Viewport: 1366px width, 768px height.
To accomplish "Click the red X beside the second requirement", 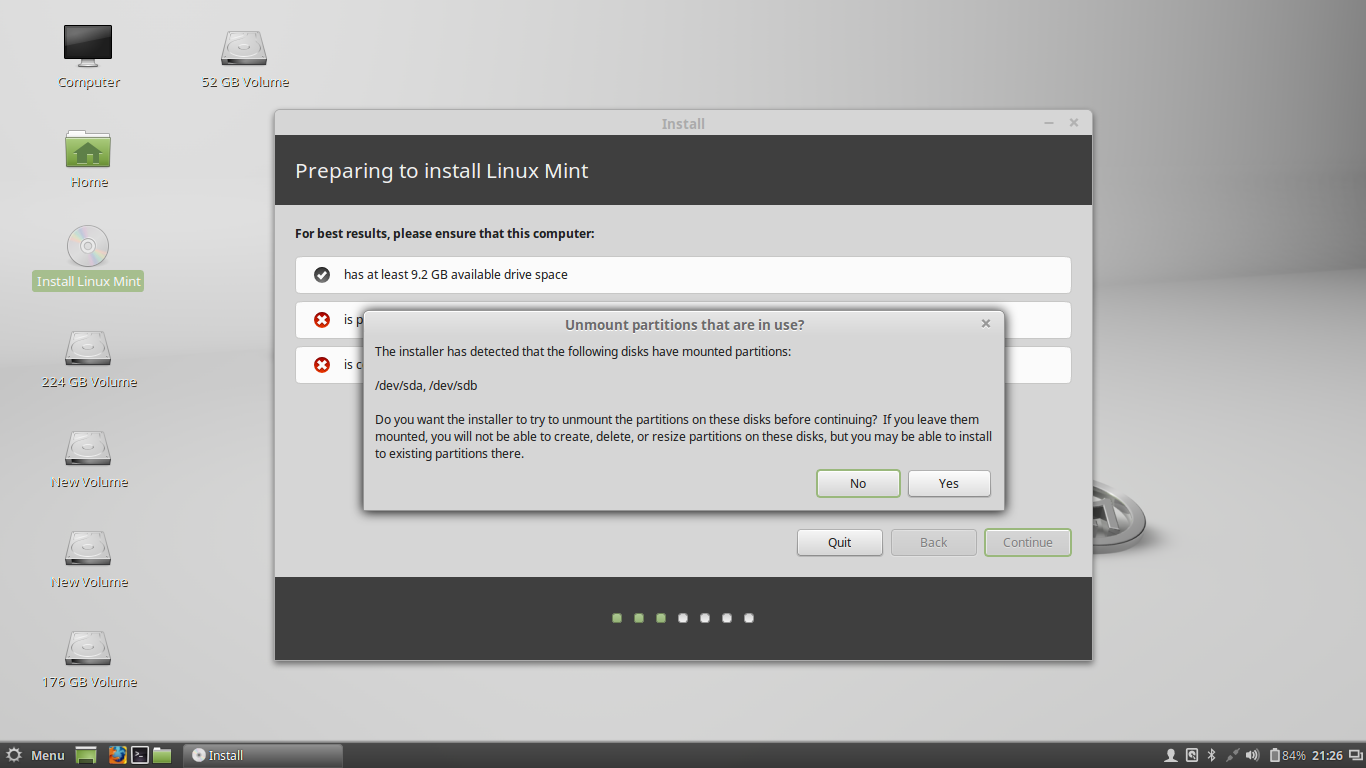I will point(322,320).
